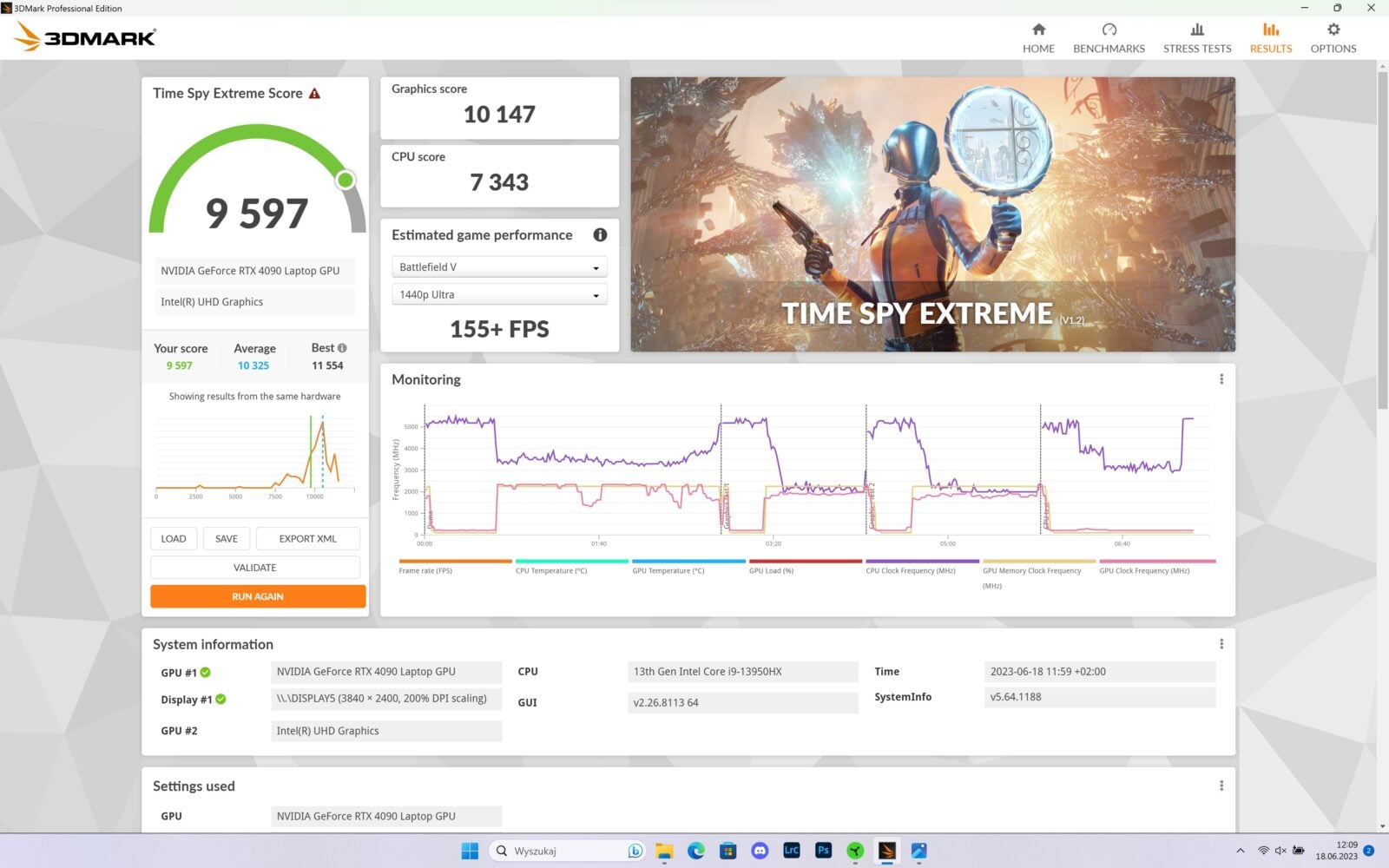Click the Best score info icon
Screen dimensions: 1389x868
pos(342,348)
